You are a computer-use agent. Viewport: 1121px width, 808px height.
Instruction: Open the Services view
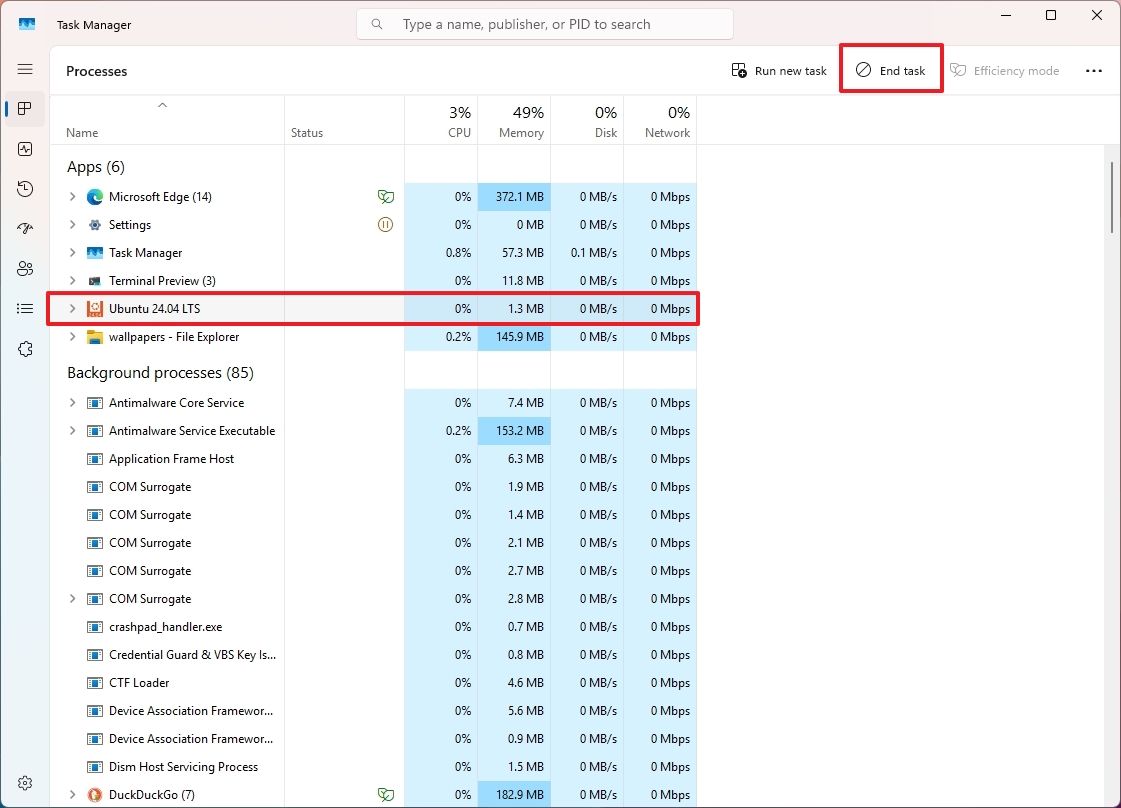click(25, 348)
